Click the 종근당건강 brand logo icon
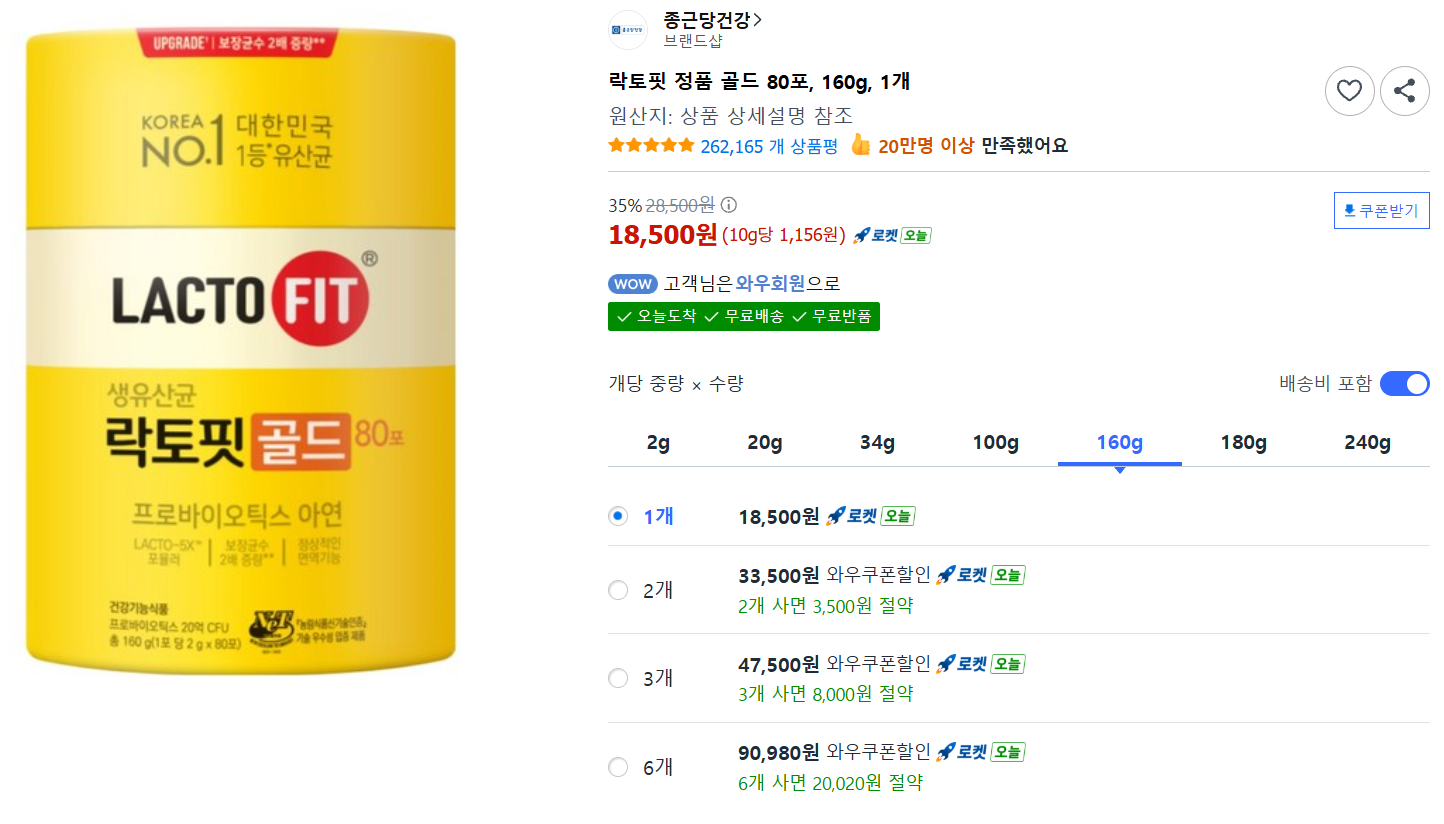 628,30
